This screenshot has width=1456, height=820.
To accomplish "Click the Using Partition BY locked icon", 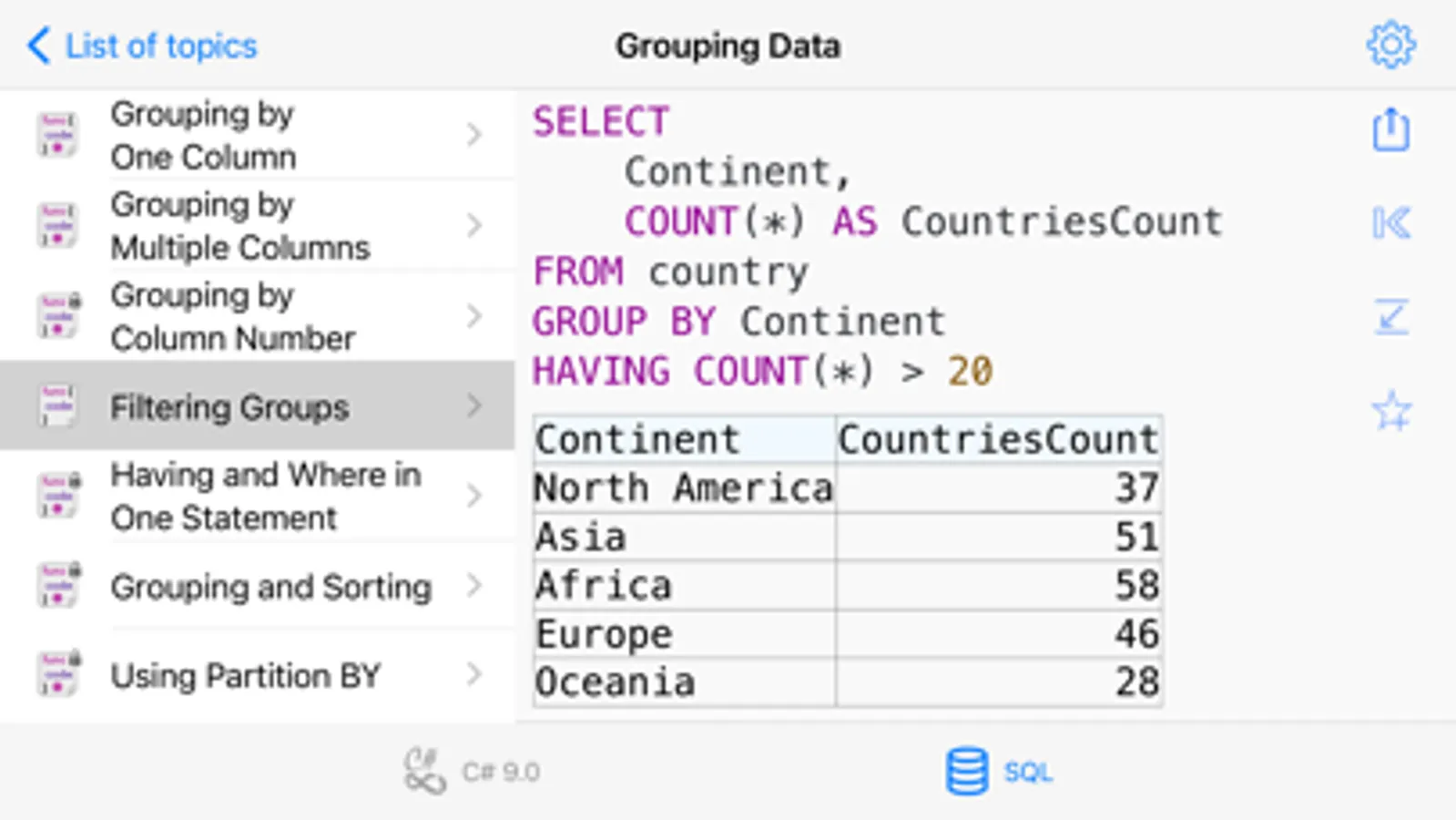I will point(59,674).
